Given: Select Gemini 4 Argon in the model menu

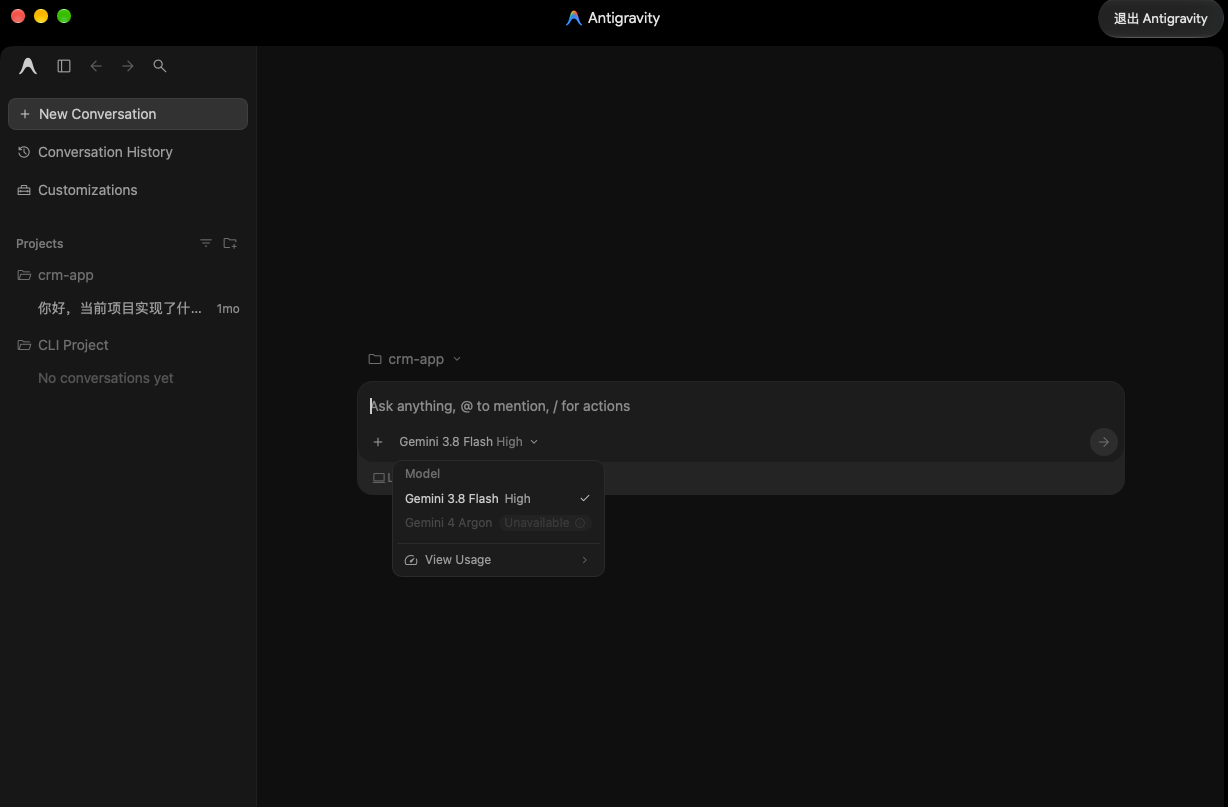Looking at the screenshot, I should coord(498,523).
